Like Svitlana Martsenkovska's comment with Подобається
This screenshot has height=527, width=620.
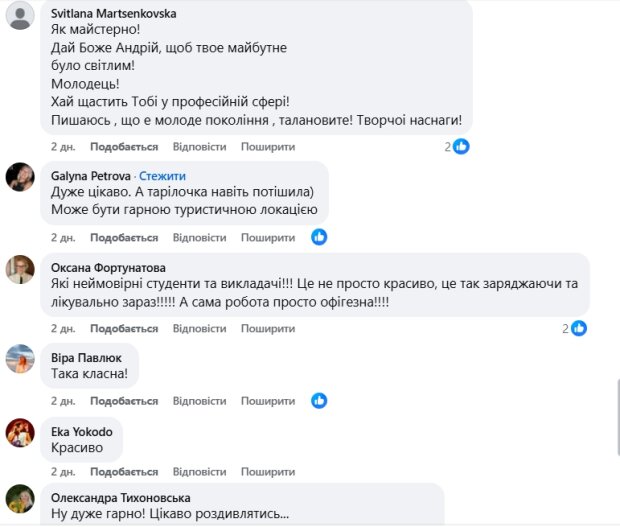[x=124, y=147]
